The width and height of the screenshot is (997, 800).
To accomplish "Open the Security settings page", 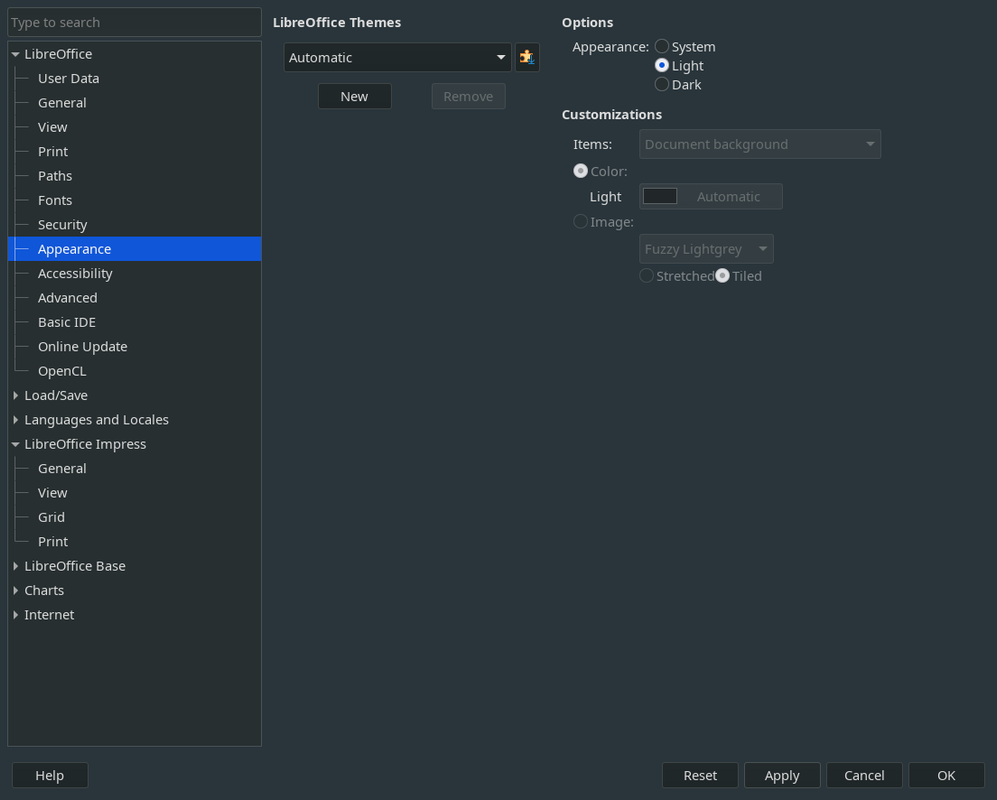I will [x=62, y=225].
